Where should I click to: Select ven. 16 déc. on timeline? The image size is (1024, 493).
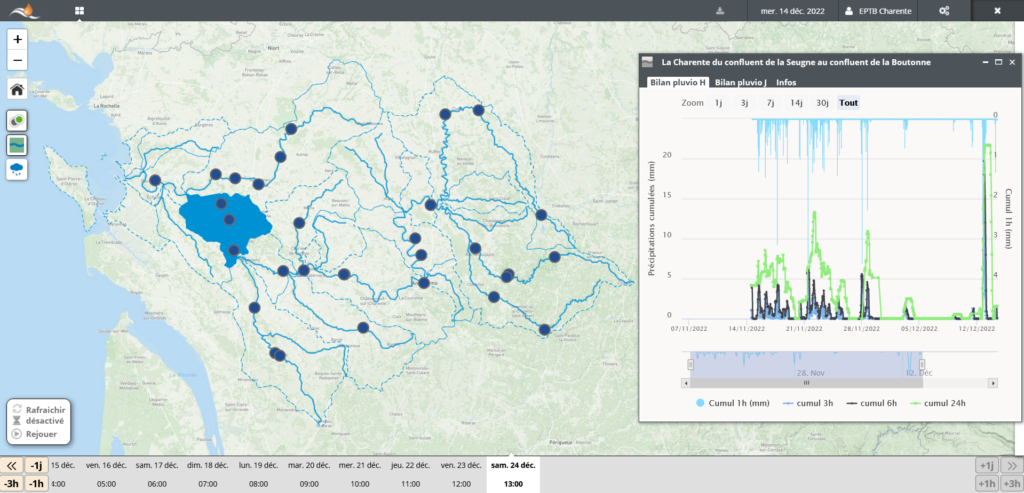(x=106, y=465)
